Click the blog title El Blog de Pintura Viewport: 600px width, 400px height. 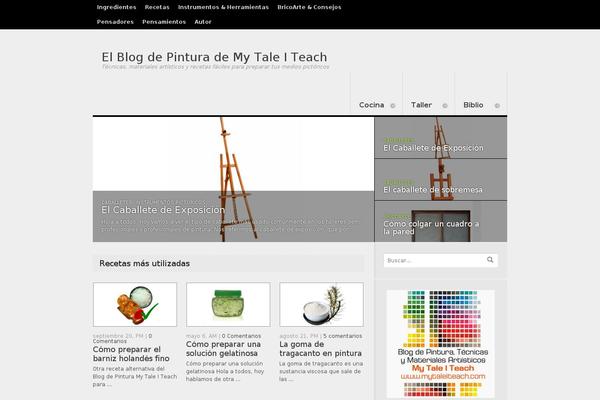[x=214, y=57]
